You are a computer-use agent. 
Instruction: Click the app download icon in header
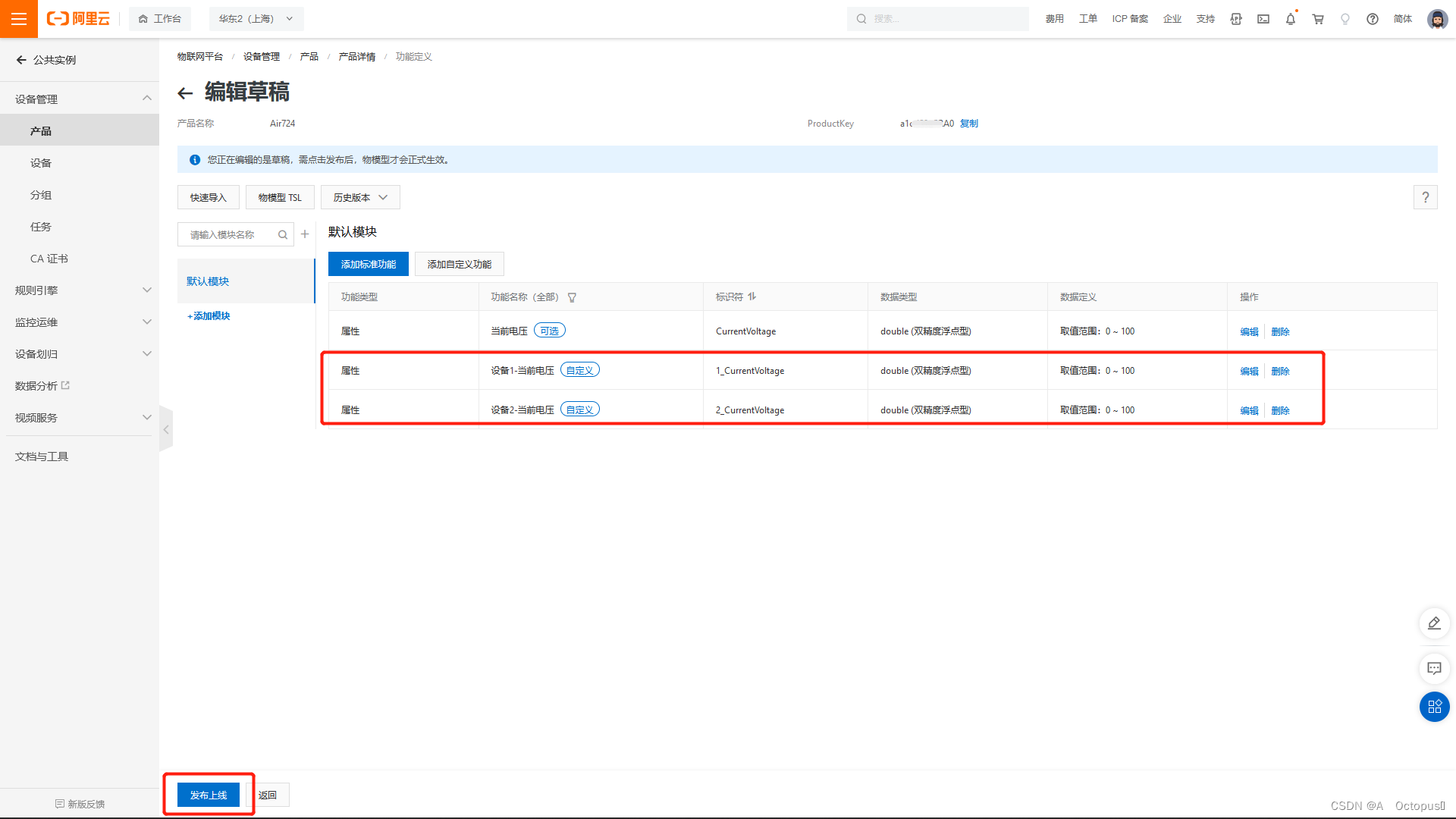(x=1236, y=19)
